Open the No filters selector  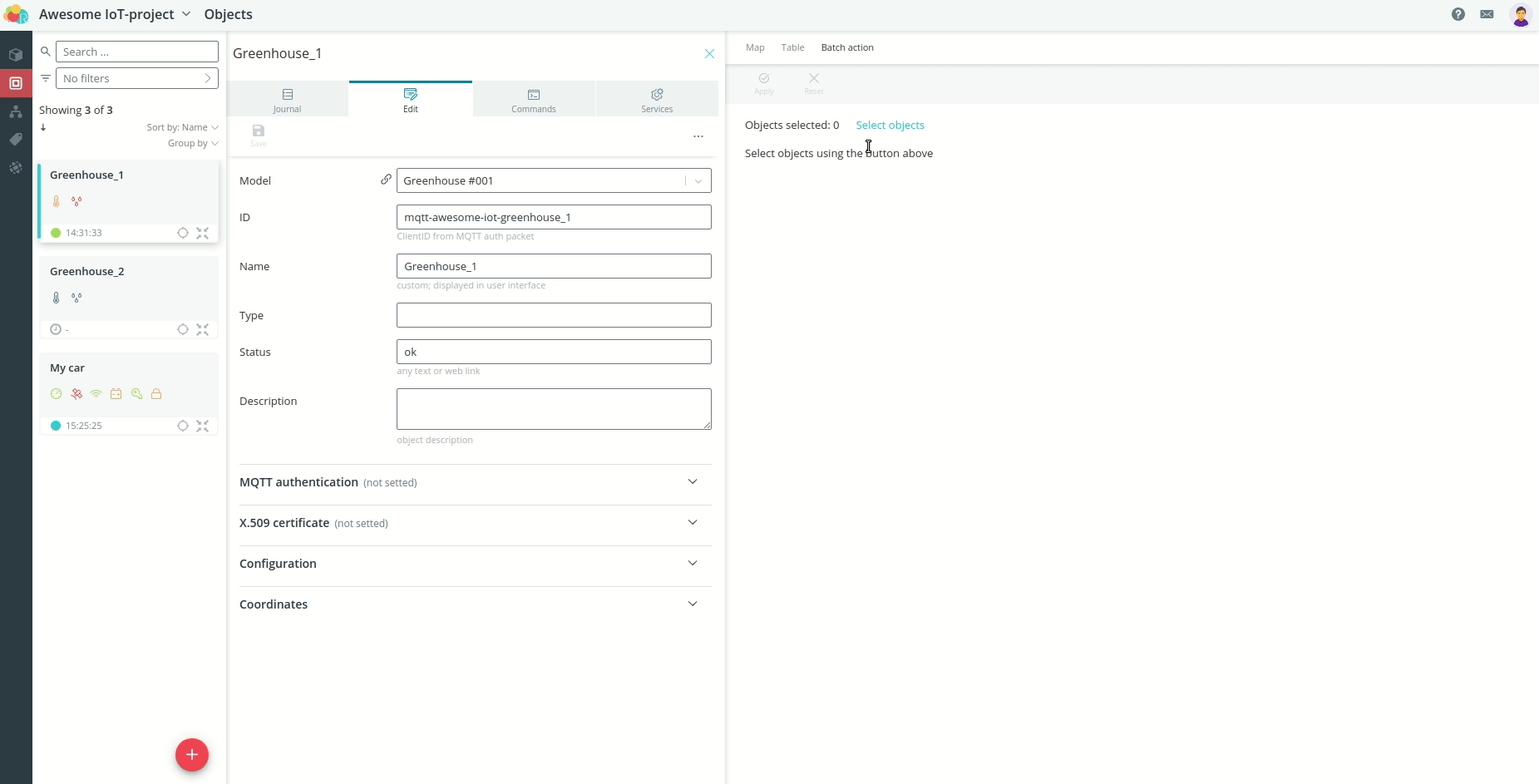137,78
